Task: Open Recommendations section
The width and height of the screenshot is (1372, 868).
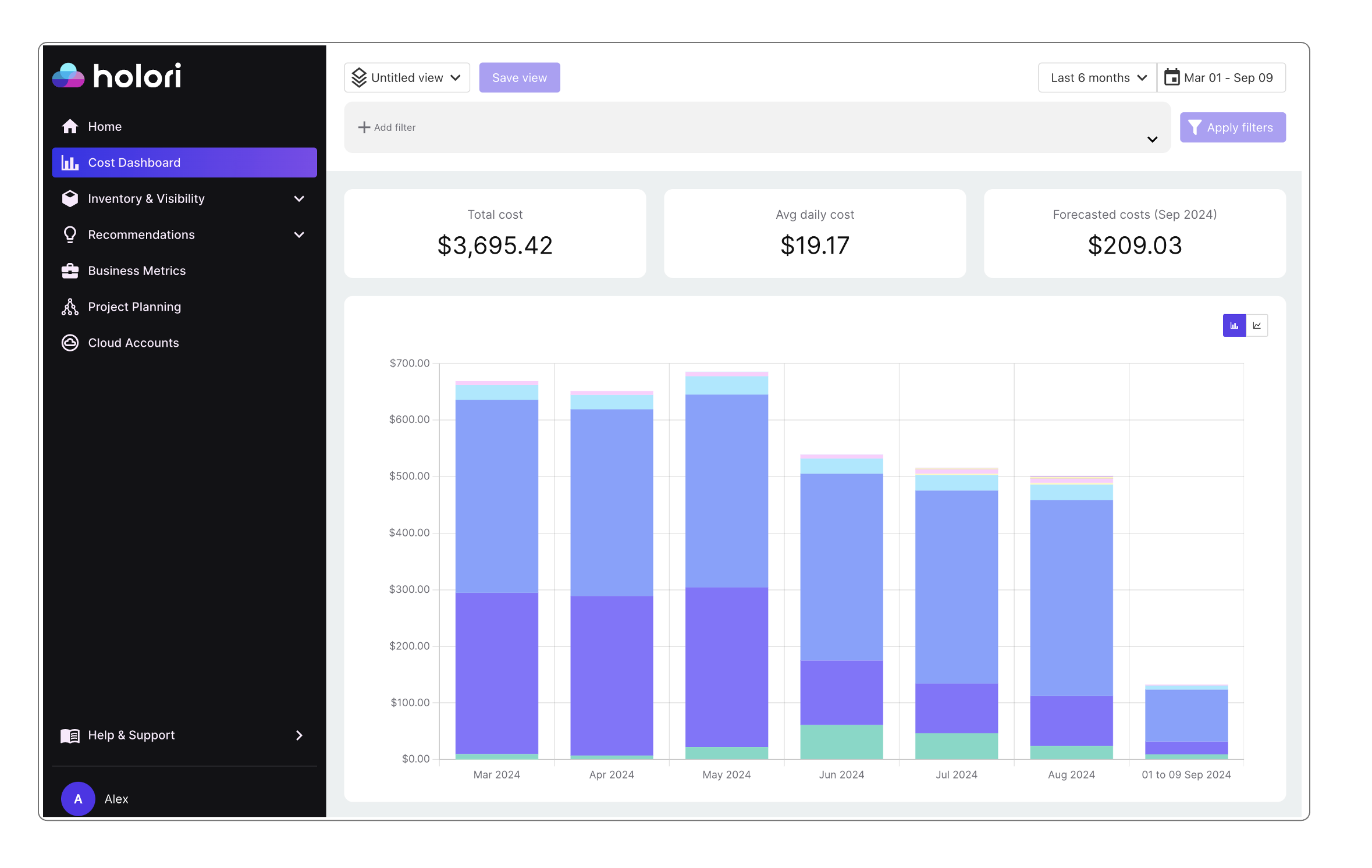Action: [184, 234]
